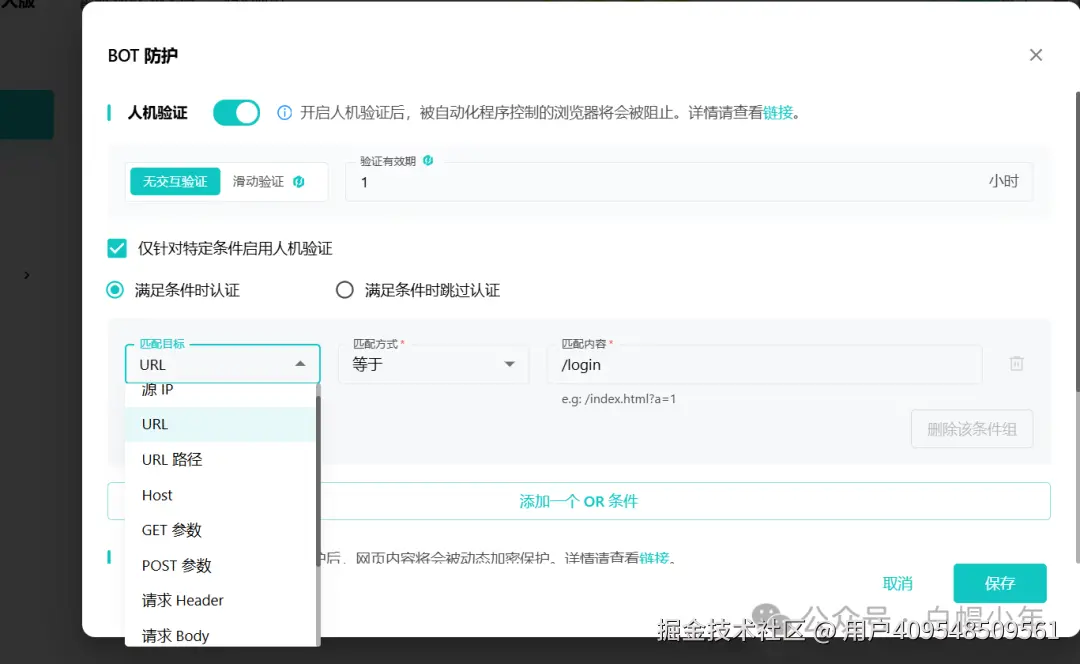
Task: Choose 请求Header from the dropdown options
Action: (181, 600)
